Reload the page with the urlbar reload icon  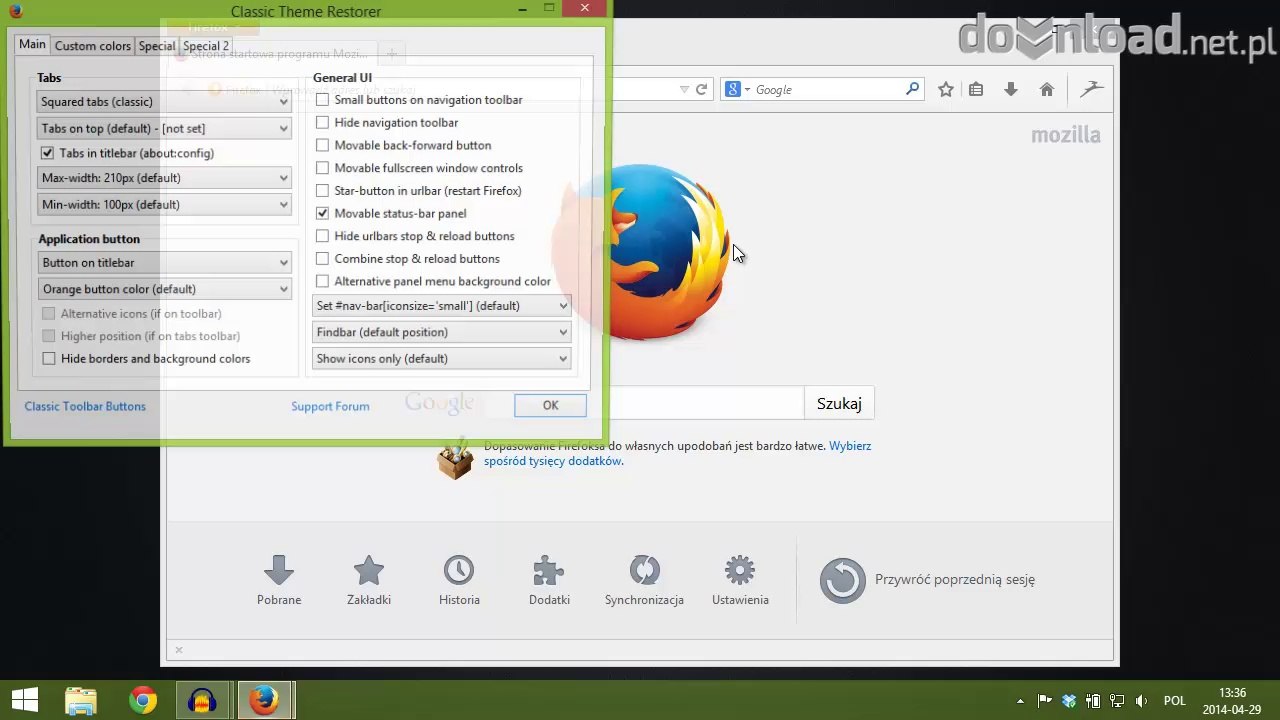point(702,90)
